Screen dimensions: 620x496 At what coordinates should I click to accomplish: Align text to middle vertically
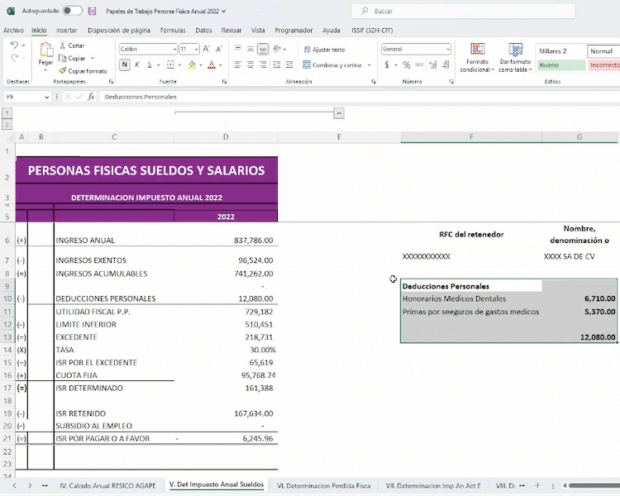[x=250, y=49]
